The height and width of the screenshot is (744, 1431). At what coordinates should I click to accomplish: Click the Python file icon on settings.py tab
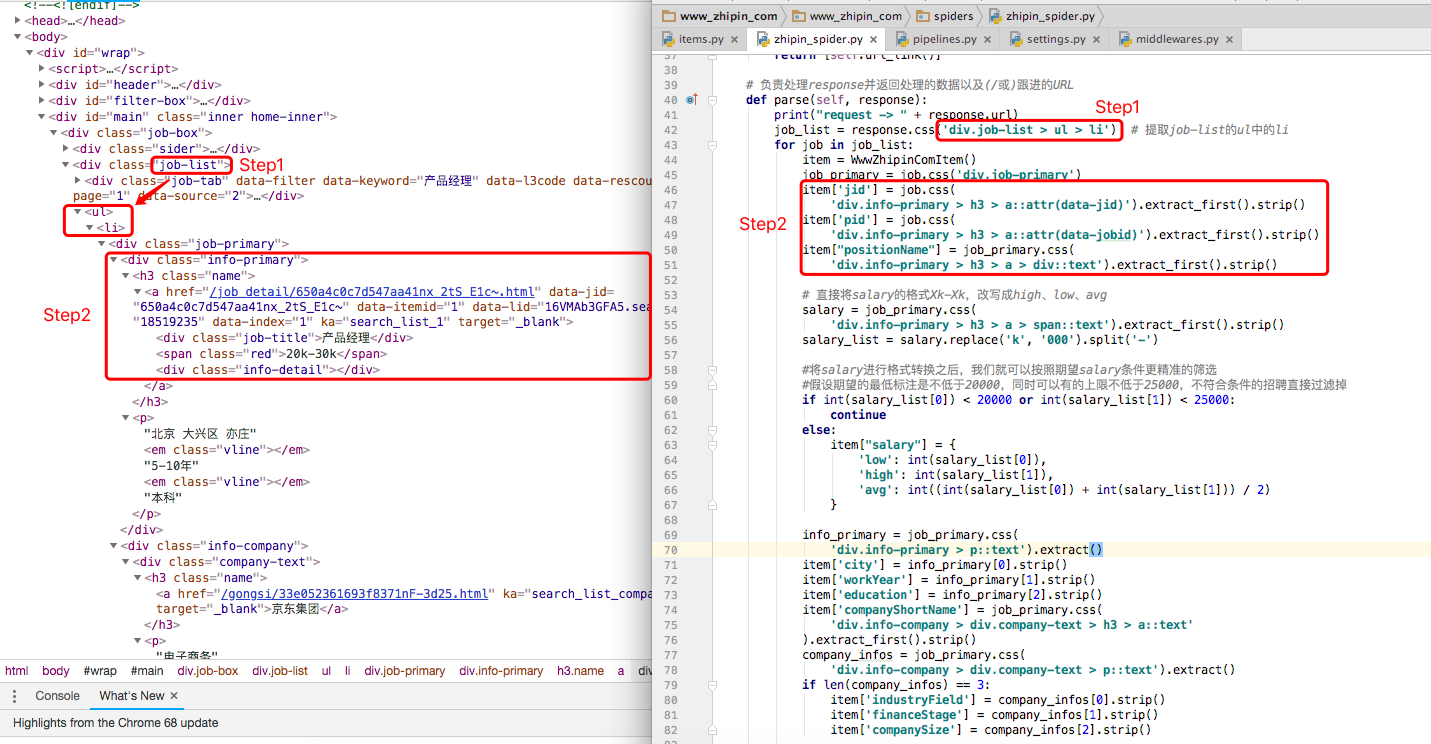1017,39
